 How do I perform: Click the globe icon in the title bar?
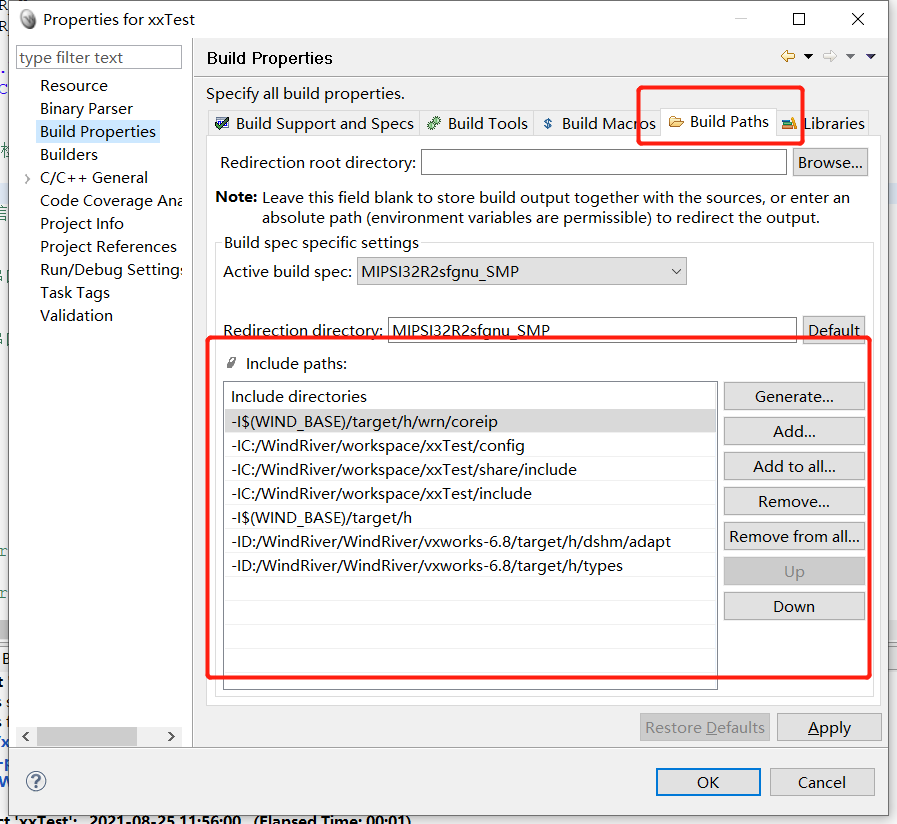point(27,18)
